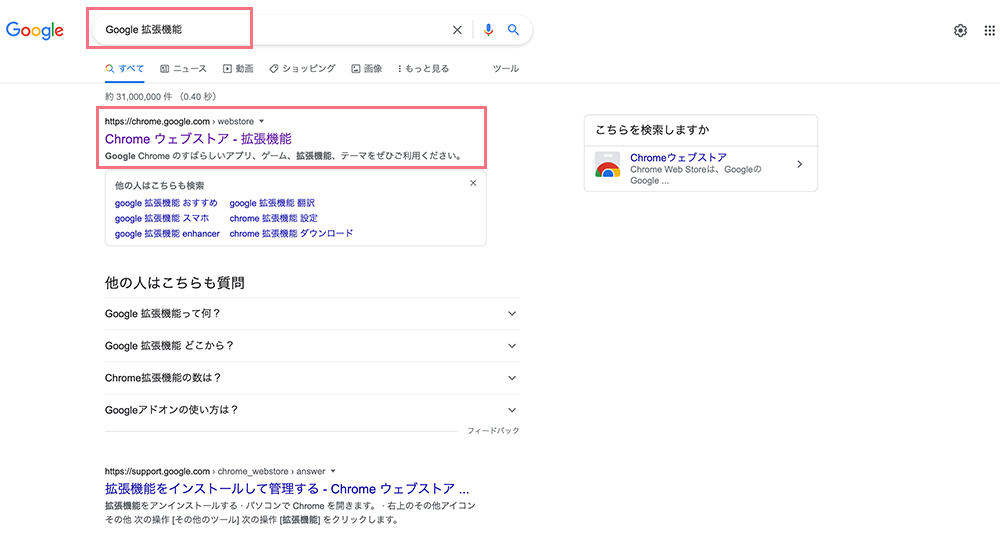This screenshot has width=1000, height=544.
Task: Open settings gear icon
Action: (960, 31)
